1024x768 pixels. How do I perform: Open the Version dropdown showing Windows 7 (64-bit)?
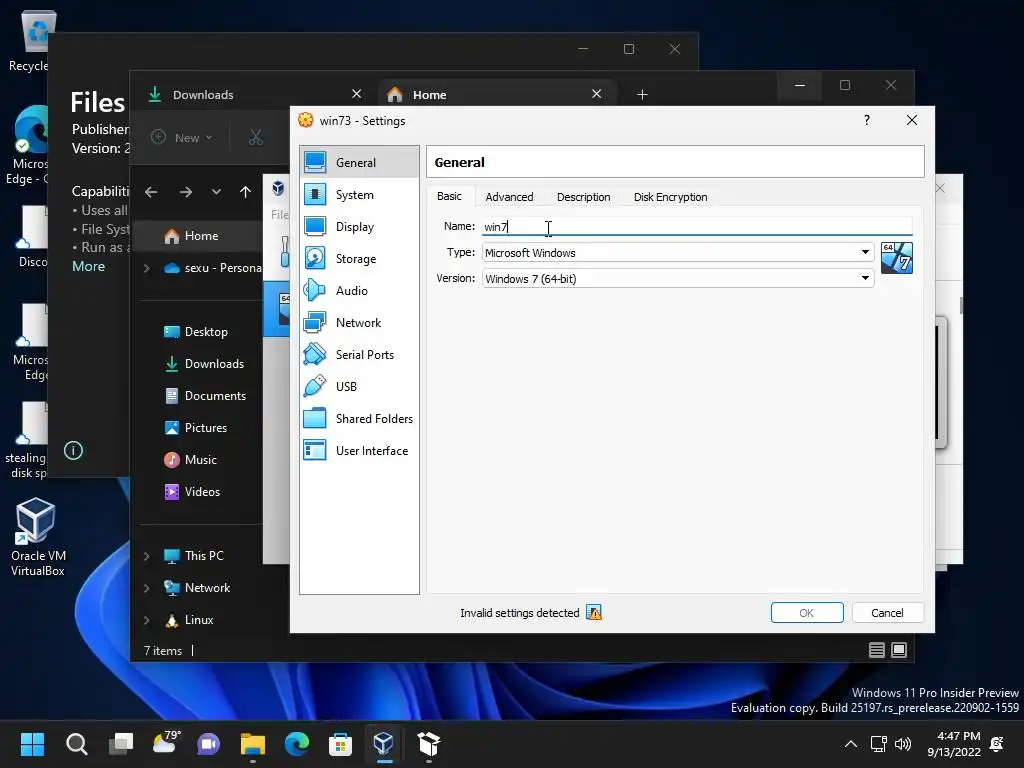(678, 279)
